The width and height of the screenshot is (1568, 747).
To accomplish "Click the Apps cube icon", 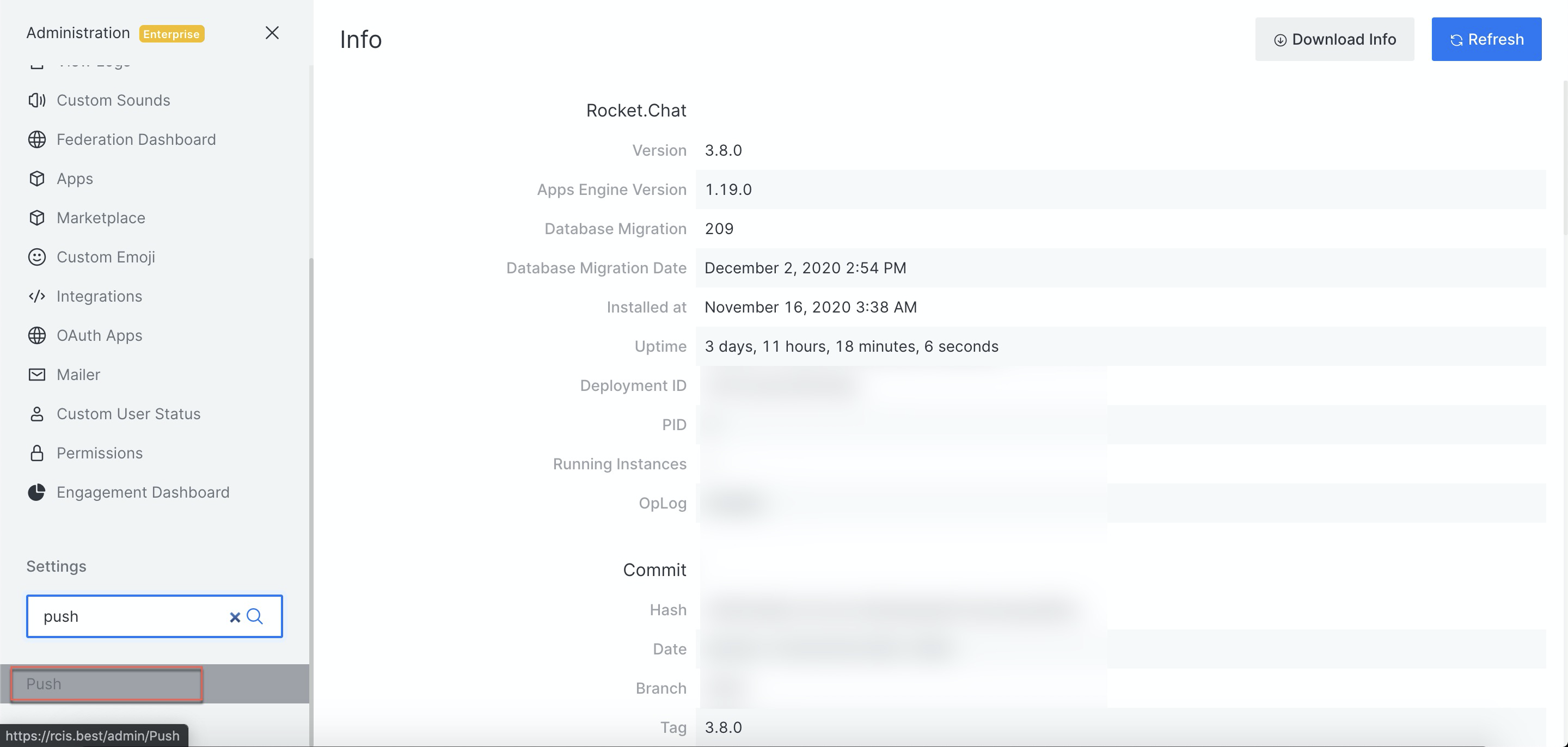I will pos(36,179).
